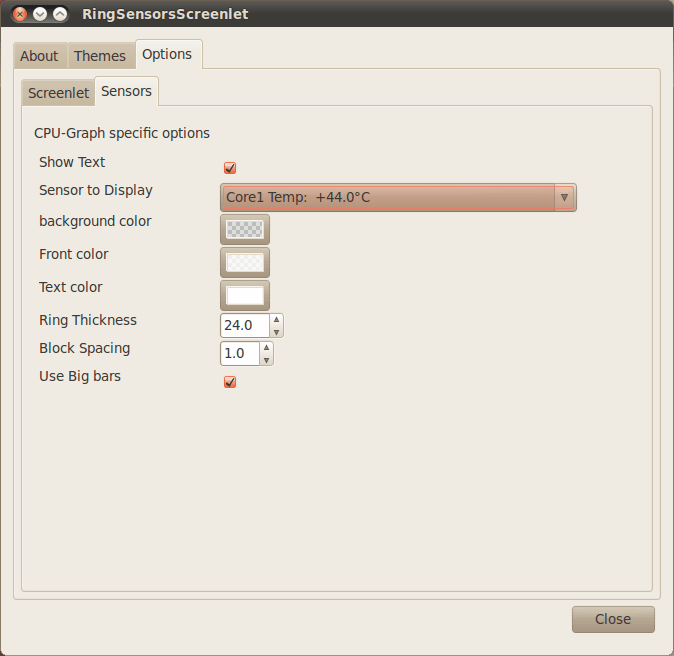The width and height of the screenshot is (674, 656).
Task: Open the Themes tab
Action: (x=100, y=56)
